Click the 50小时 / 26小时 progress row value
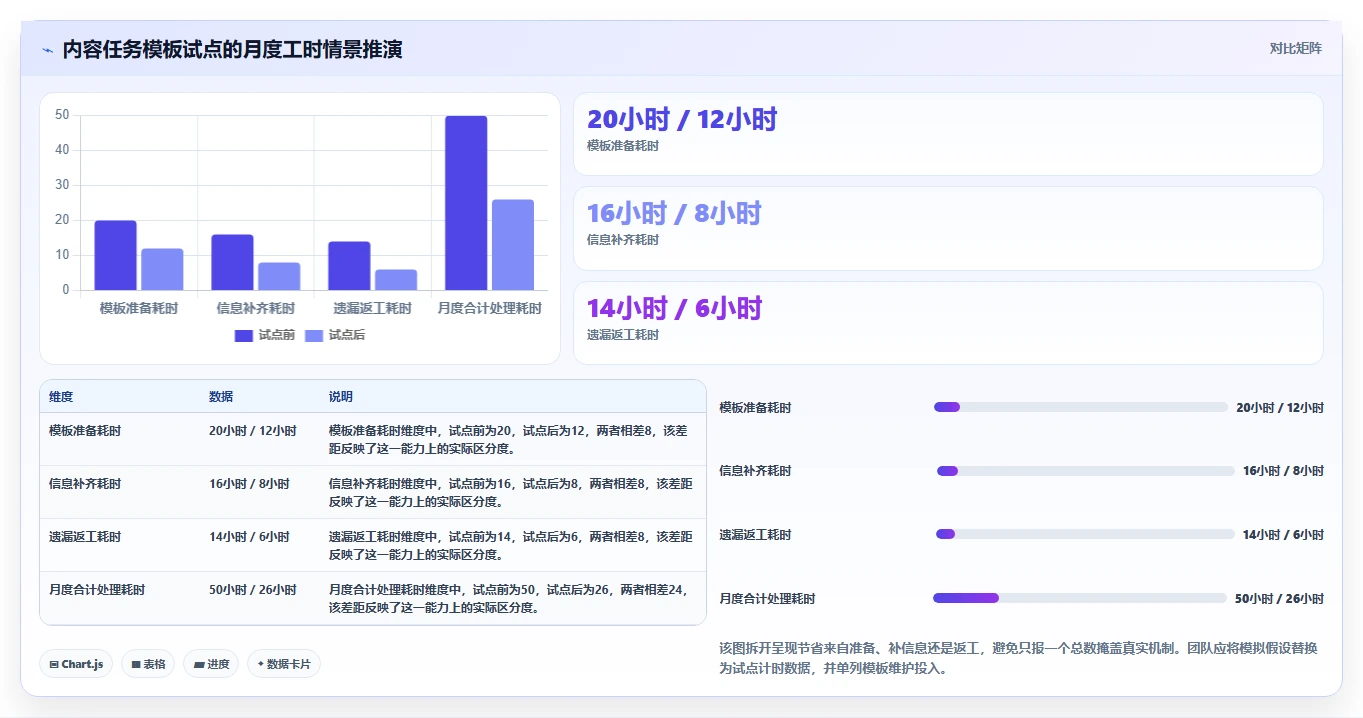The width and height of the screenshot is (1363, 718). (x=1279, y=599)
